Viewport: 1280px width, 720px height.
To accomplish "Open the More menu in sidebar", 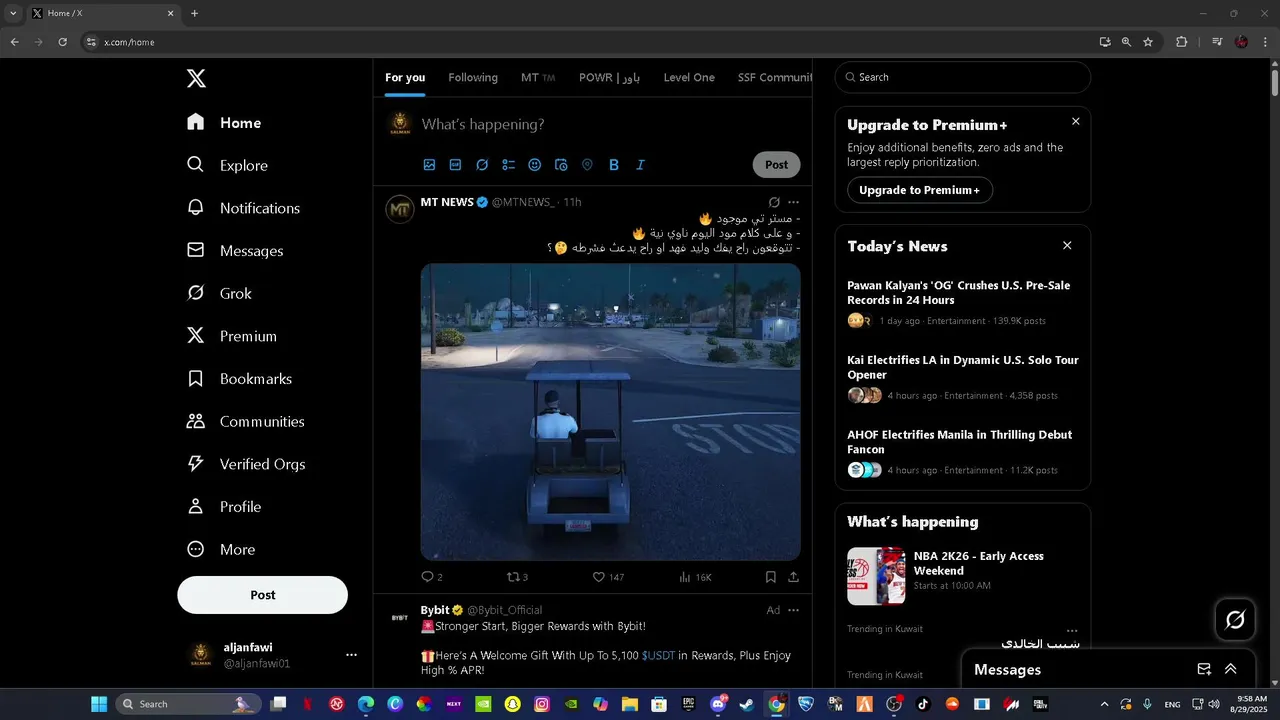I will click(x=222, y=549).
